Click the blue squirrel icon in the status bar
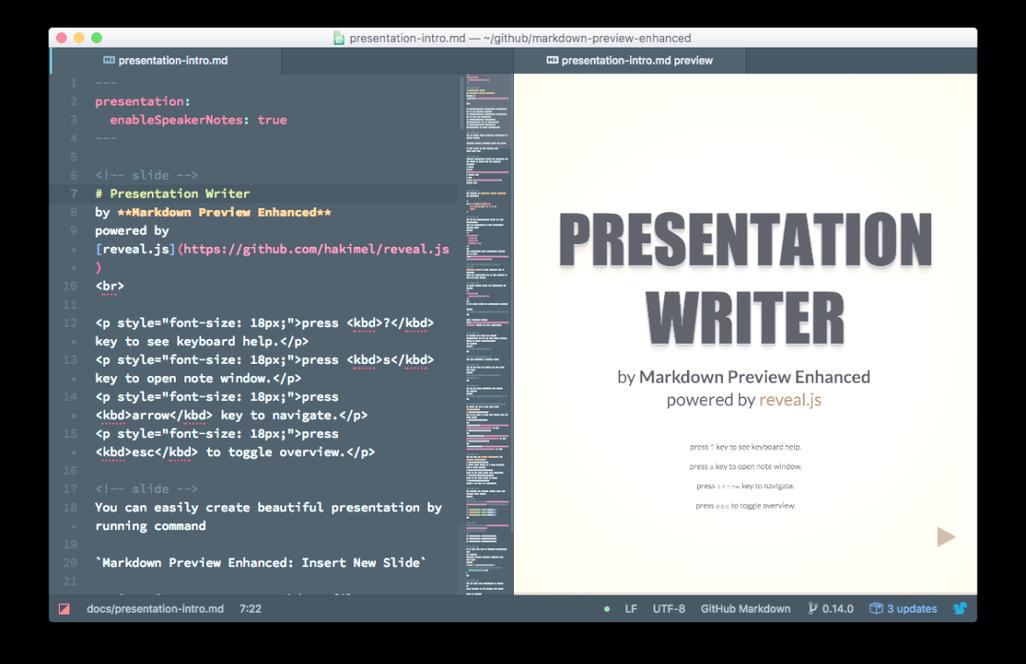Image resolution: width=1026 pixels, height=664 pixels. [960, 608]
